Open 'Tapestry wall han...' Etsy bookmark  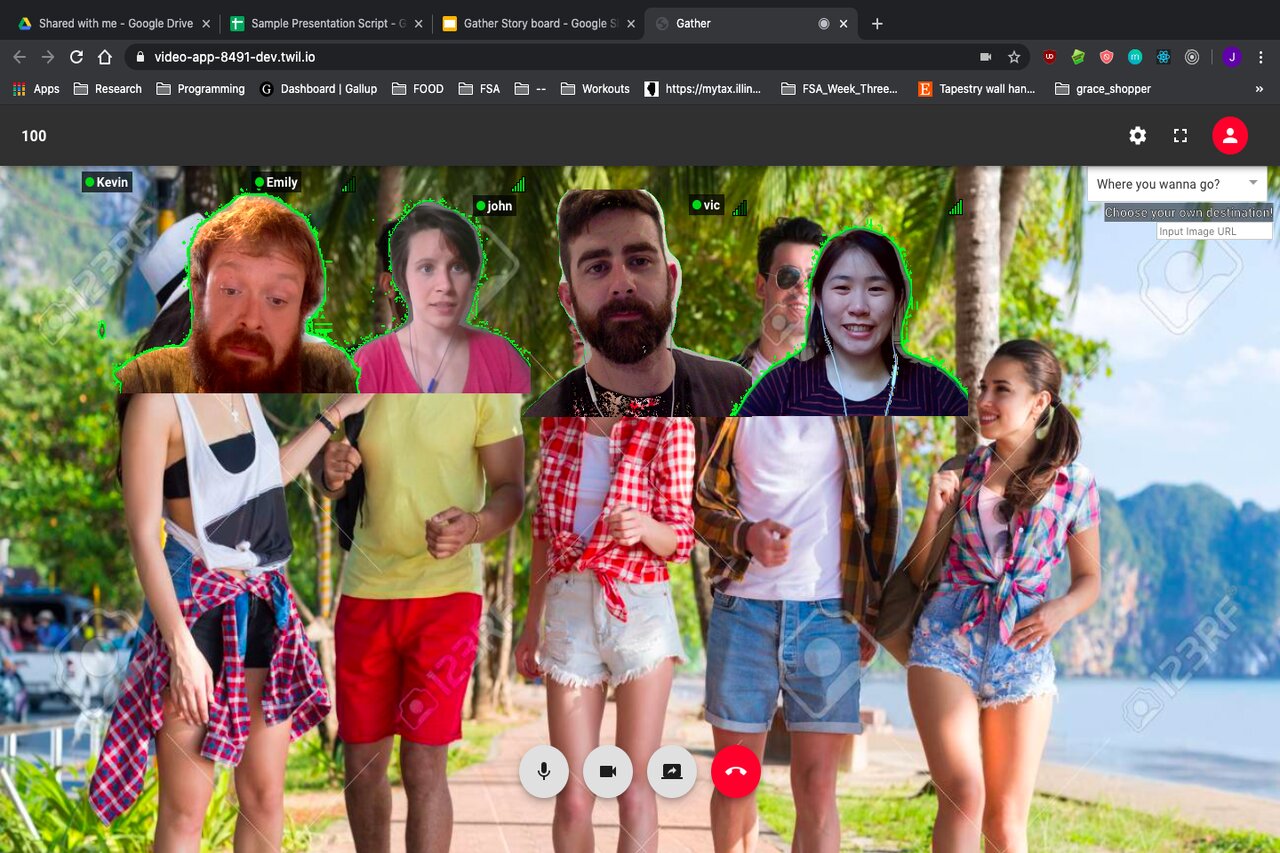point(977,89)
